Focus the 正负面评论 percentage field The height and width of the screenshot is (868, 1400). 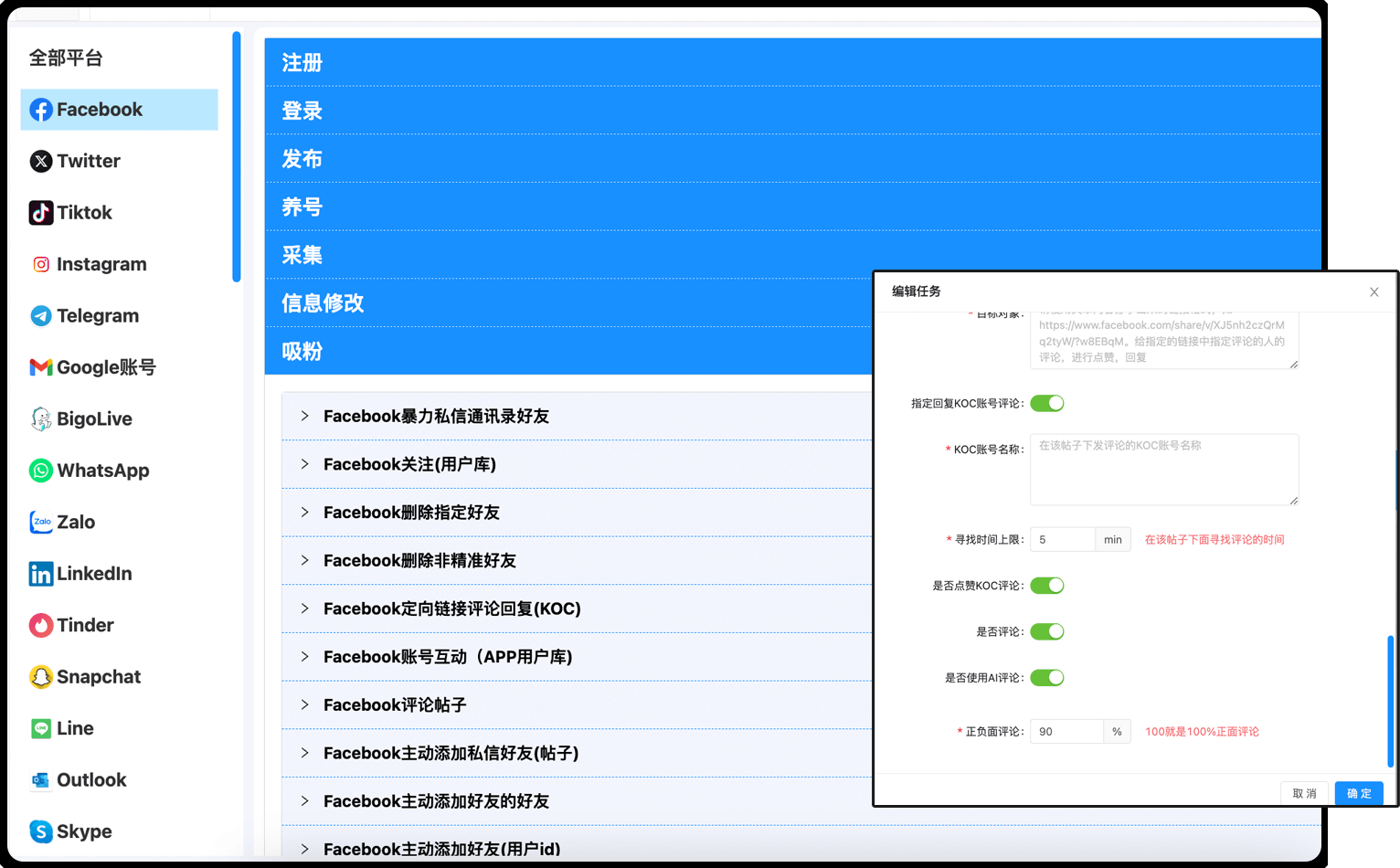pos(1066,732)
